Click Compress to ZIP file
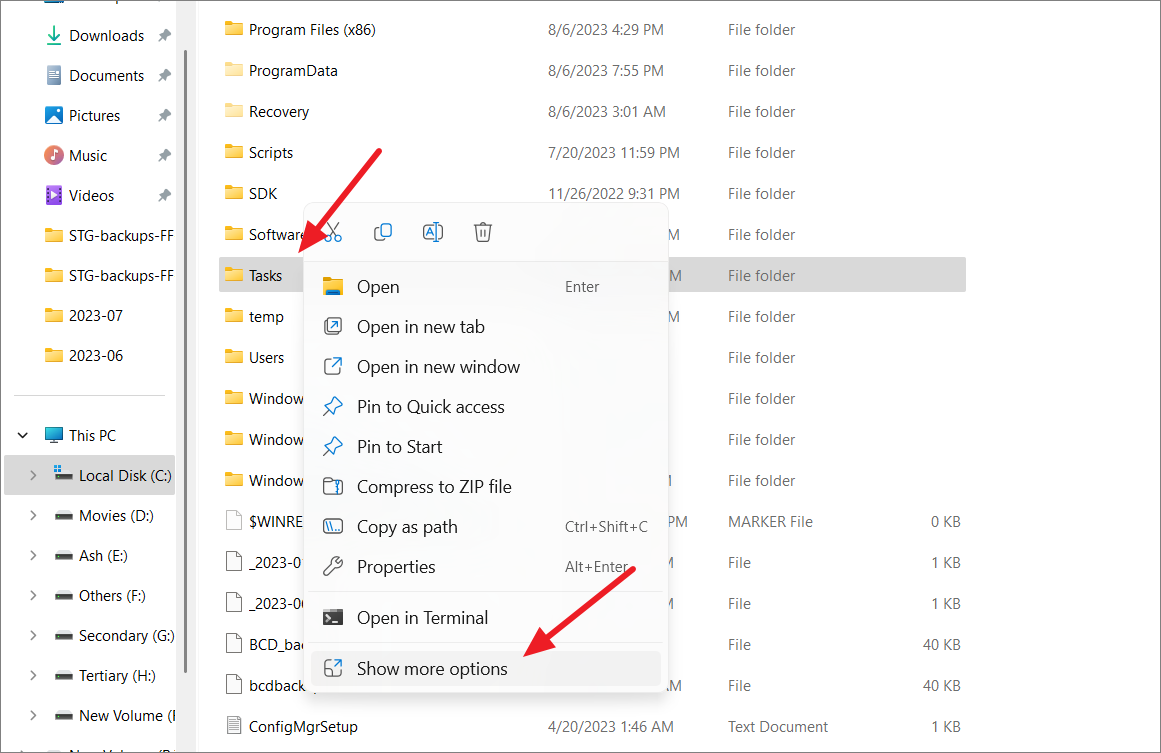The width and height of the screenshot is (1161, 753). pyautogui.click(x=436, y=486)
